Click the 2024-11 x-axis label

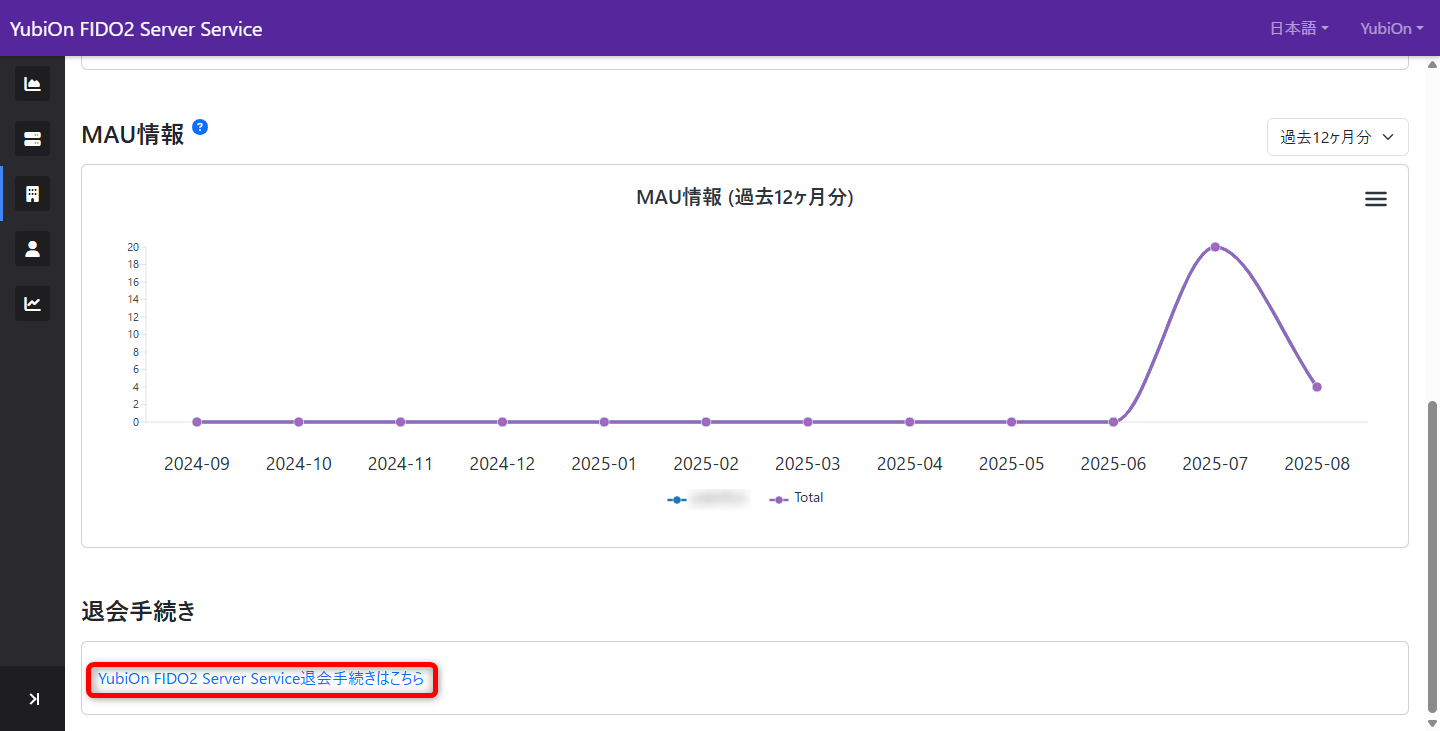pos(400,465)
